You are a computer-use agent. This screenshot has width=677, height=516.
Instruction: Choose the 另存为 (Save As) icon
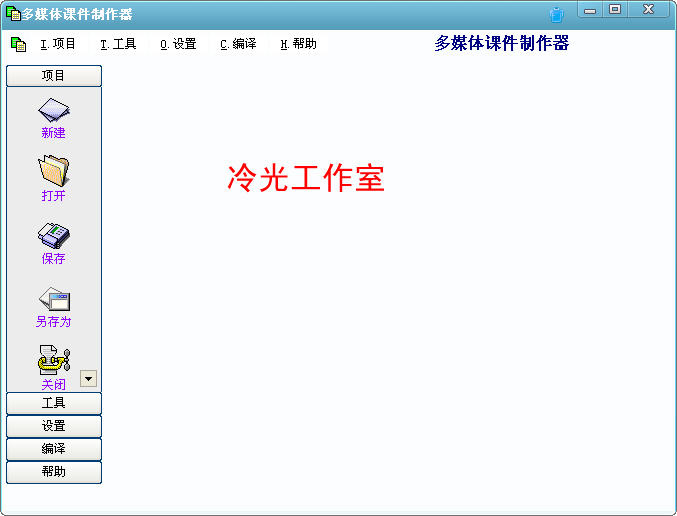[x=54, y=299]
